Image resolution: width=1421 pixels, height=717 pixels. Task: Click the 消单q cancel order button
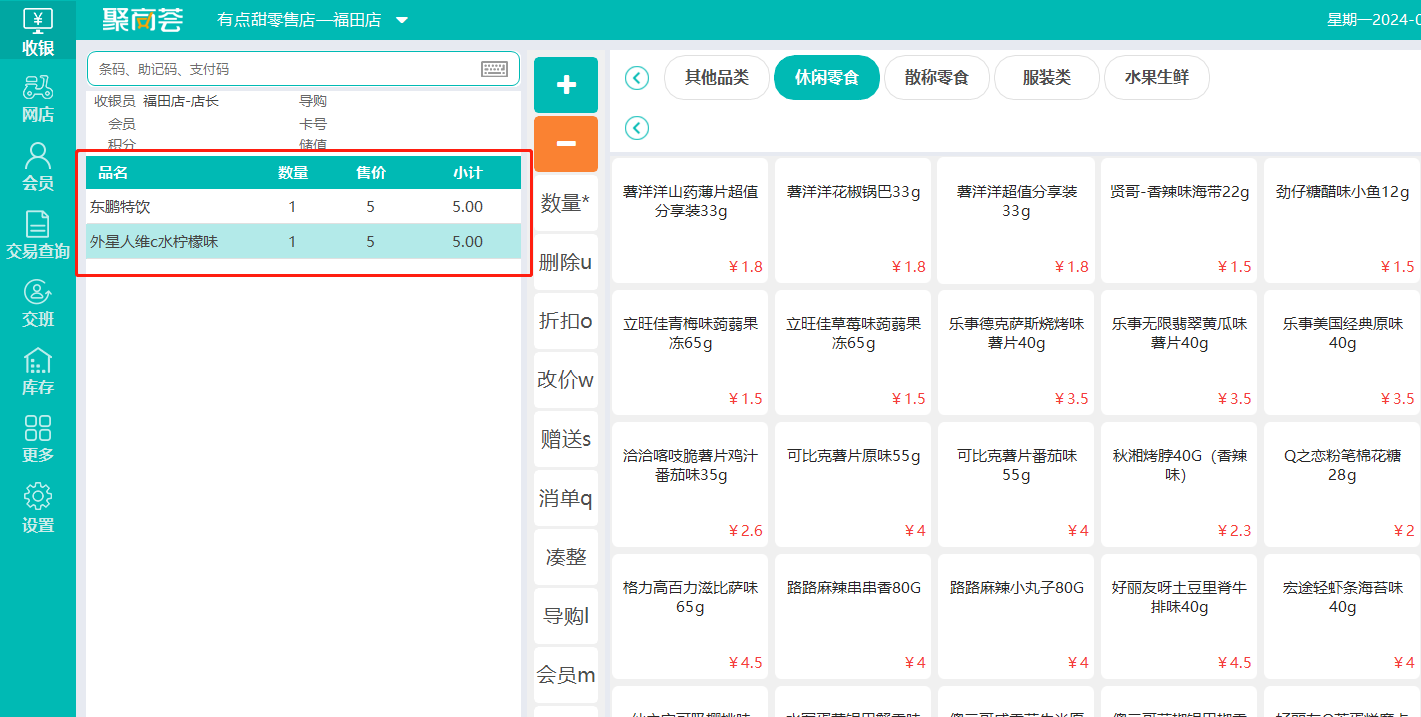click(x=566, y=498)
